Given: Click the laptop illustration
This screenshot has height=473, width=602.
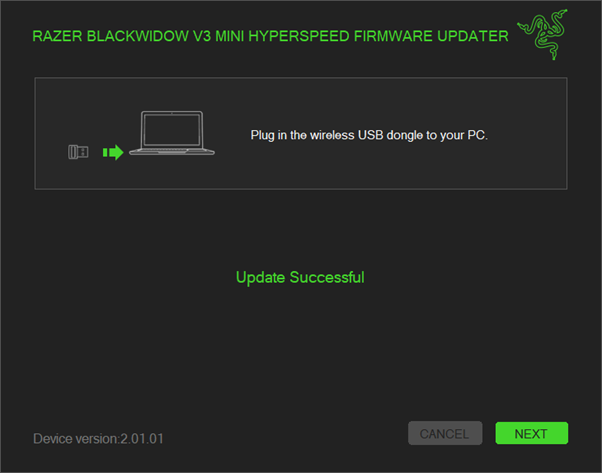Looking at the screenshot, I should click(x=172, y=133).
